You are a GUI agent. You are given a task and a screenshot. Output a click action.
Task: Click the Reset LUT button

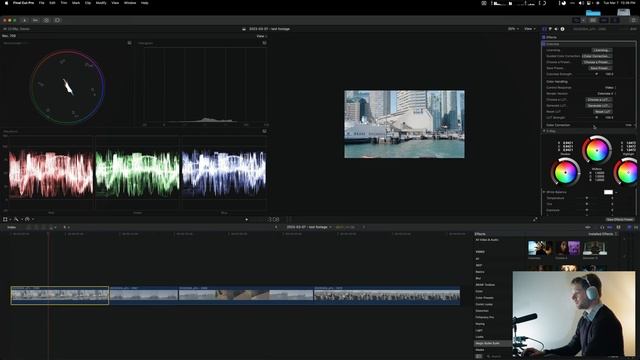coord(602,111)
